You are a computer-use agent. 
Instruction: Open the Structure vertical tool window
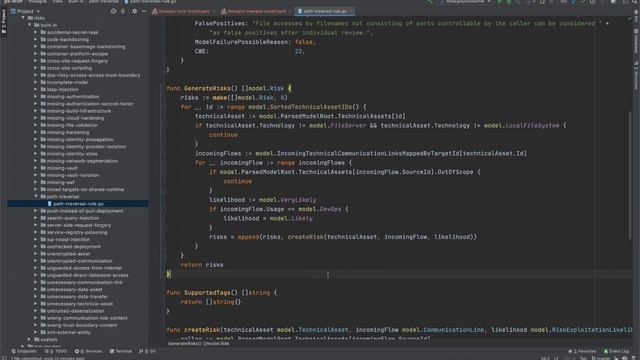(636, 76)
